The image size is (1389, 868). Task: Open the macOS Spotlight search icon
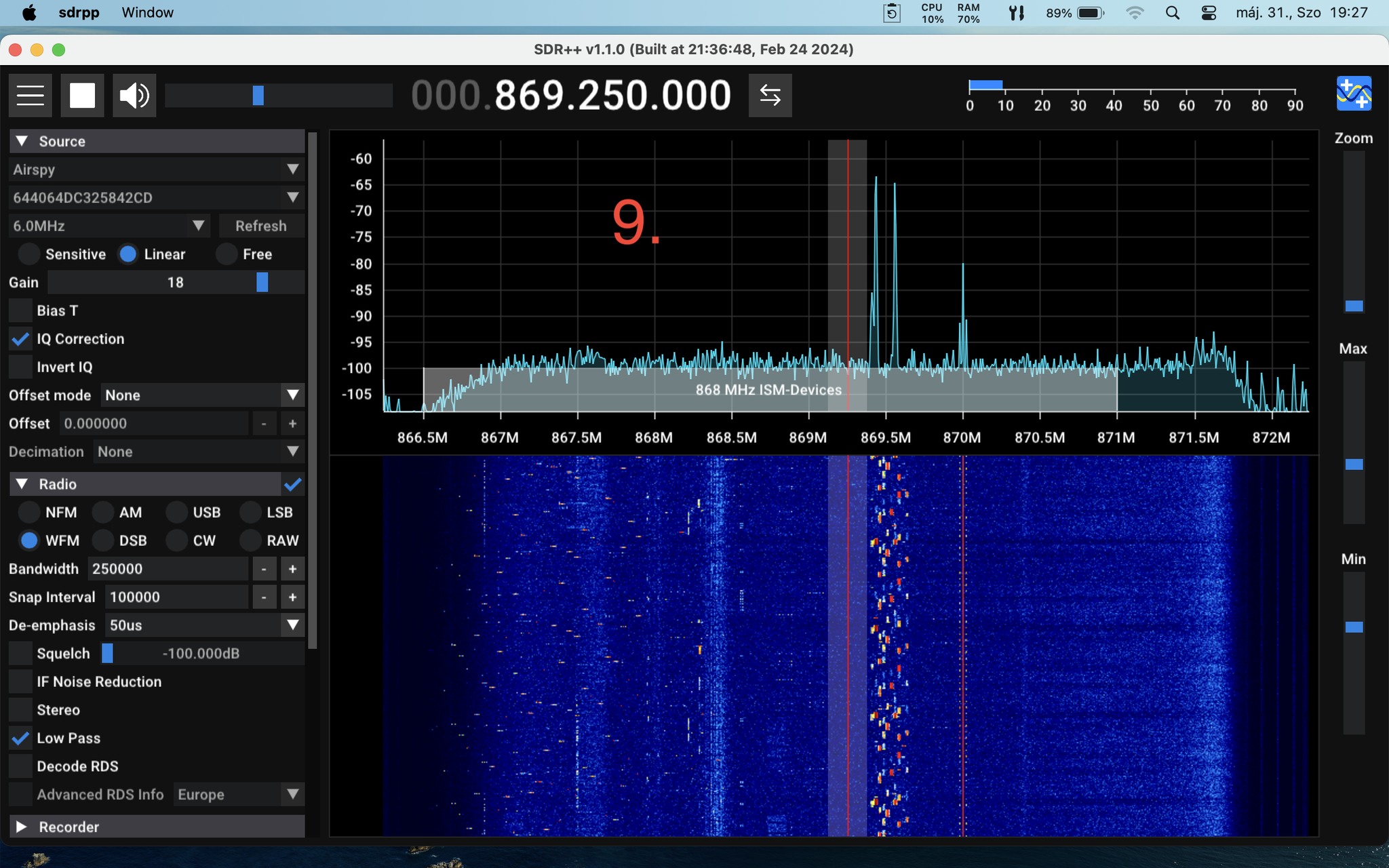coord(1172,13)
